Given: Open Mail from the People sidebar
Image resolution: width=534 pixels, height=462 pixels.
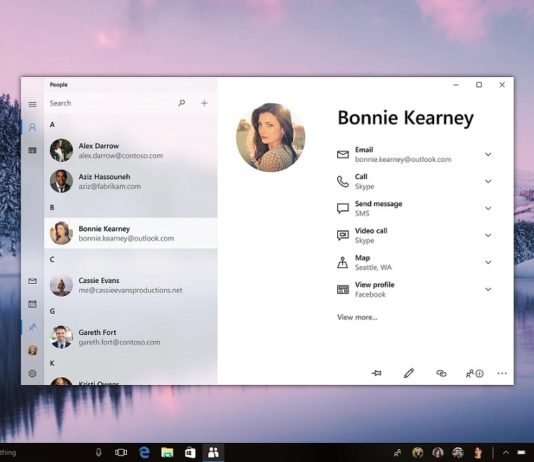Looking at the screenshot, I should coord(32,281).
